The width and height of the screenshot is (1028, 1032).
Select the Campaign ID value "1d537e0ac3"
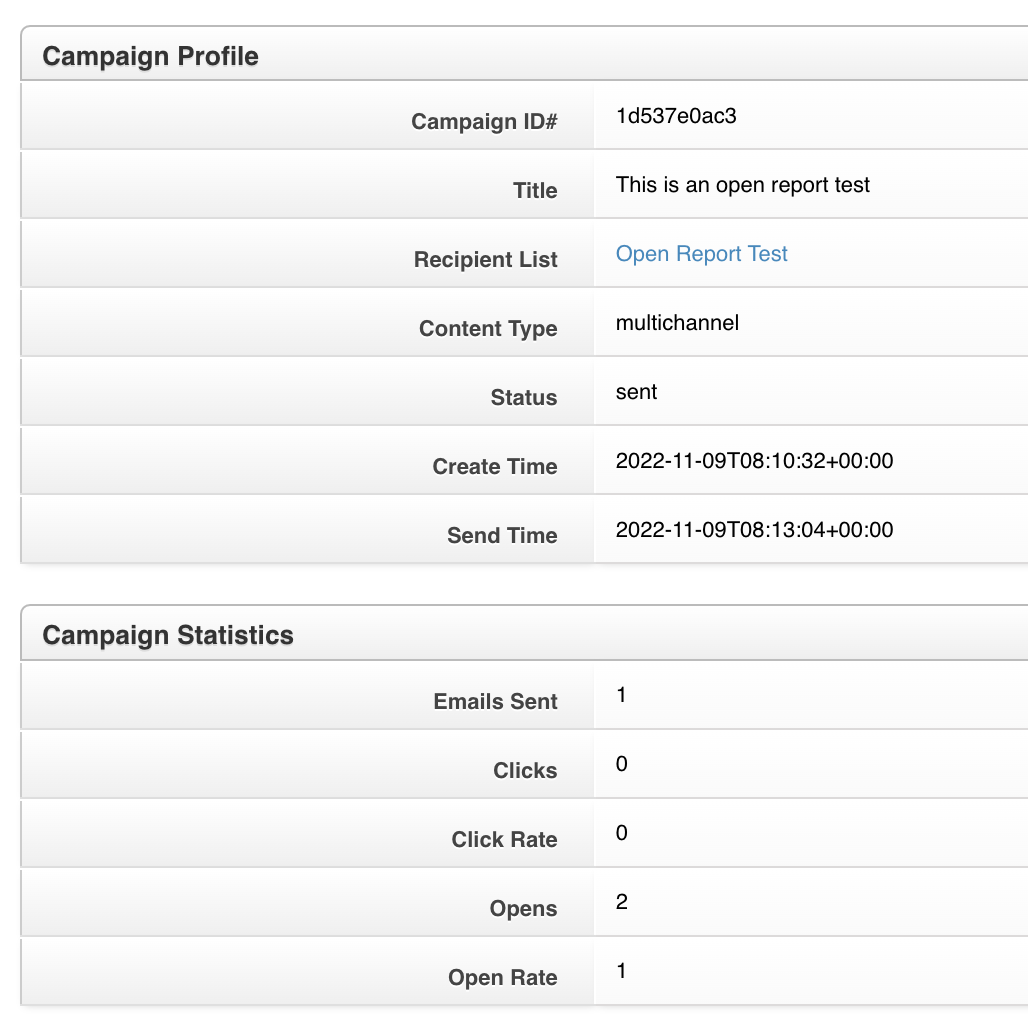[x=676, y=116]
